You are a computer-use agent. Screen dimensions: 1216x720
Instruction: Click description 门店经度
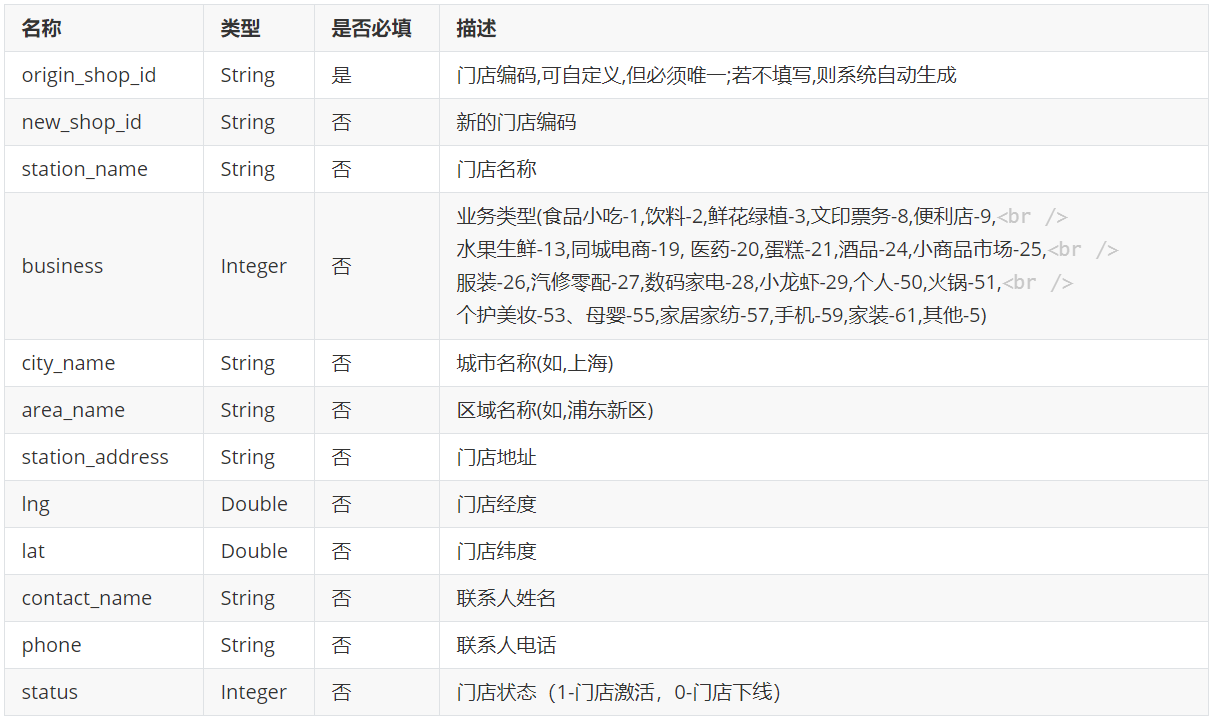497,504
